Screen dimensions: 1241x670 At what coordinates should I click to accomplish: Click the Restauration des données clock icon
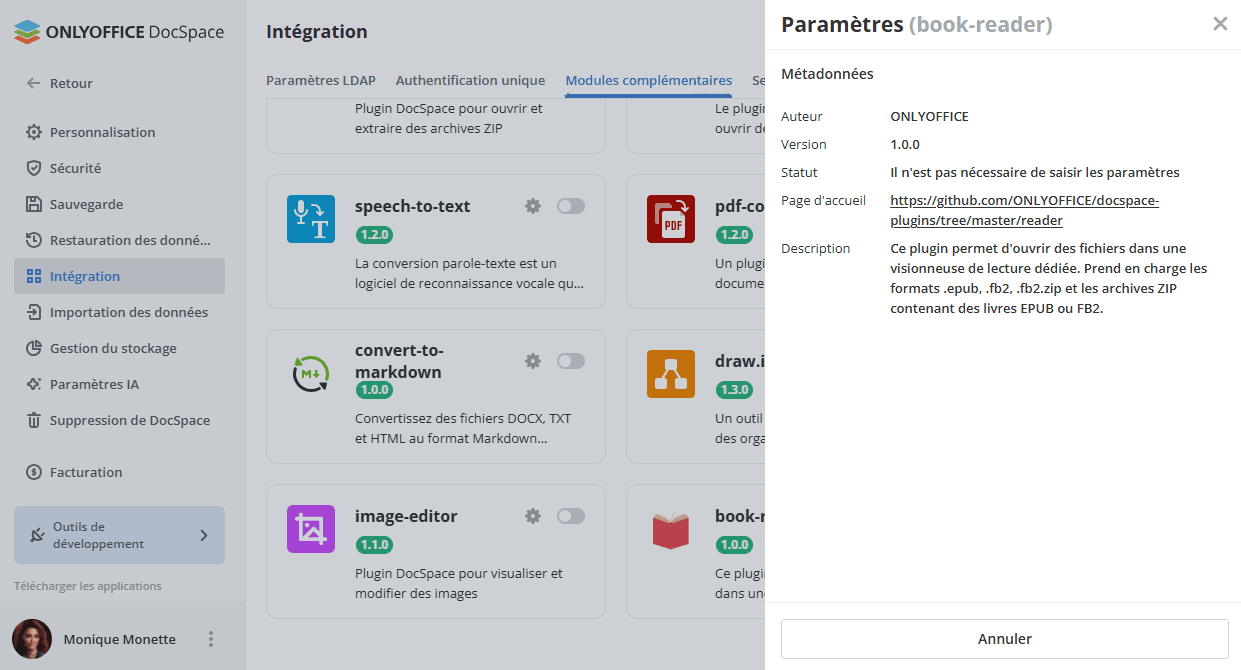click(34, 240)
